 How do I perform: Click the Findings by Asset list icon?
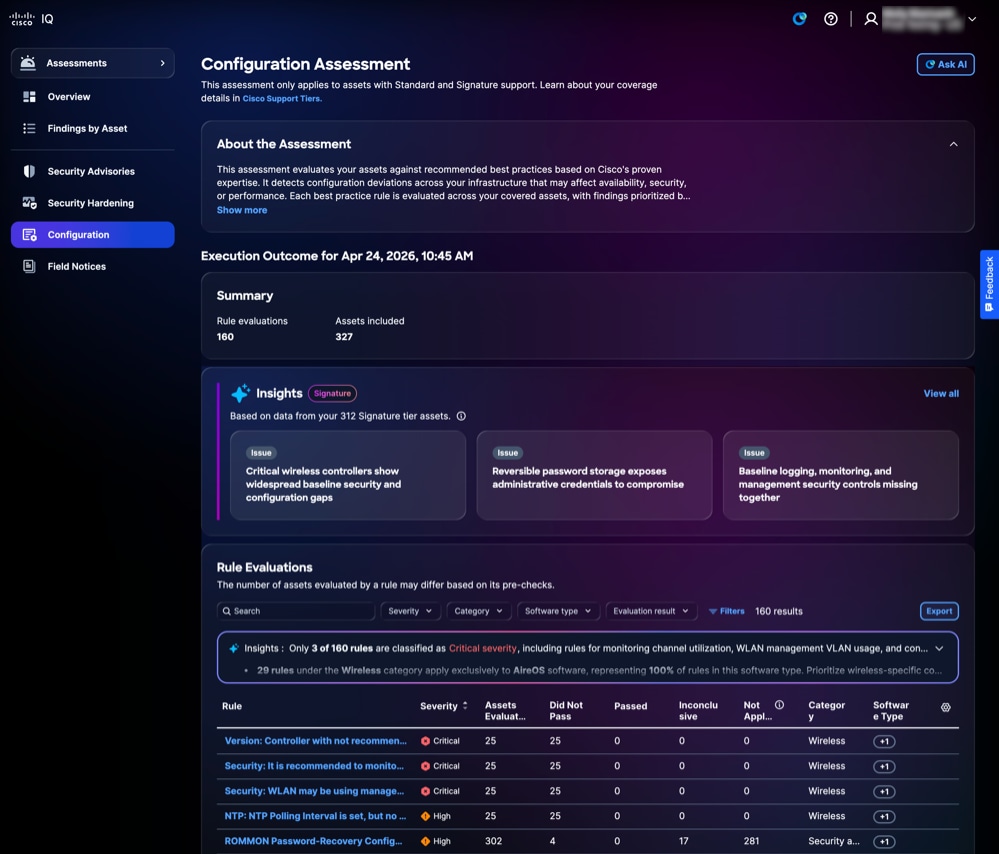point(29,129)
